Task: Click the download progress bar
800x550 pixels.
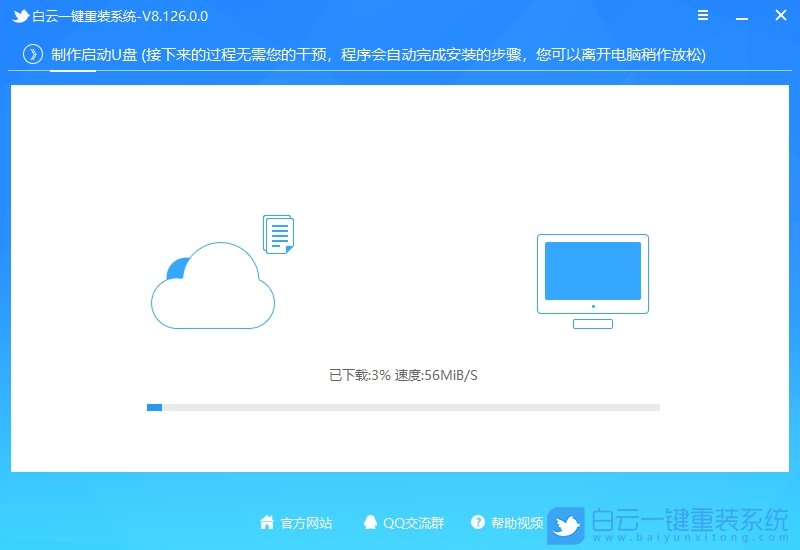Action: (403, 407)
